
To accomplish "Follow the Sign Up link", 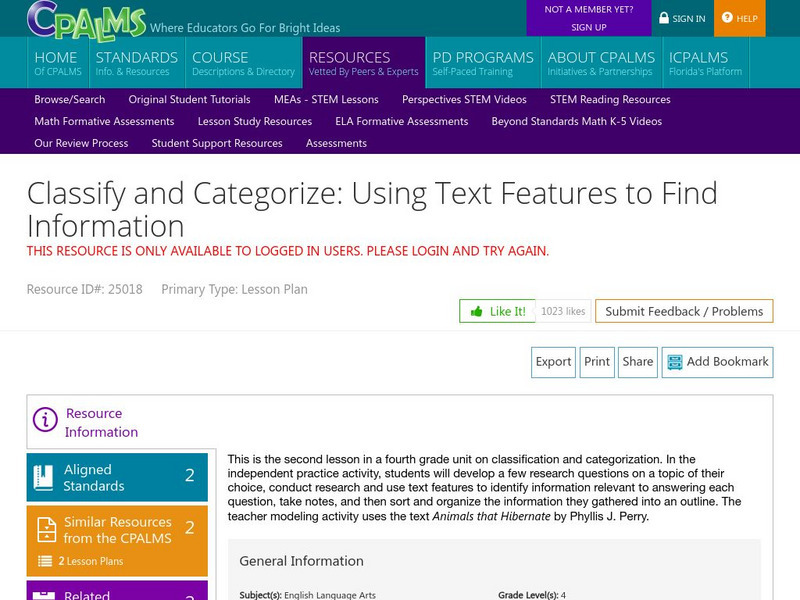I will 588,27.
